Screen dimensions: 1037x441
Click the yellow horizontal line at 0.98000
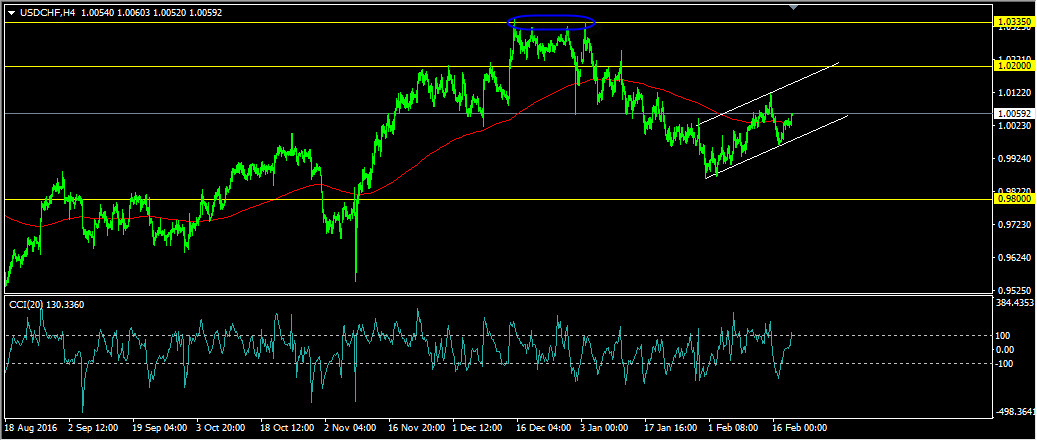[x=500, y=199]
